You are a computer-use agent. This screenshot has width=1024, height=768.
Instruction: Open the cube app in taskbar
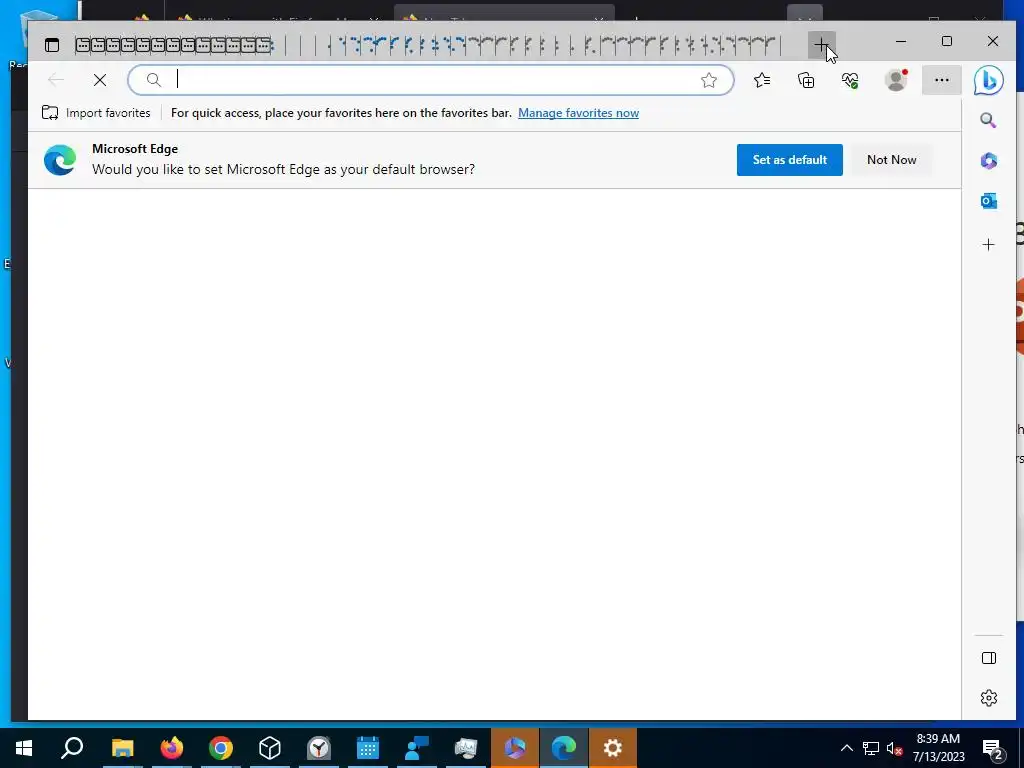click(x=270, y=748)
